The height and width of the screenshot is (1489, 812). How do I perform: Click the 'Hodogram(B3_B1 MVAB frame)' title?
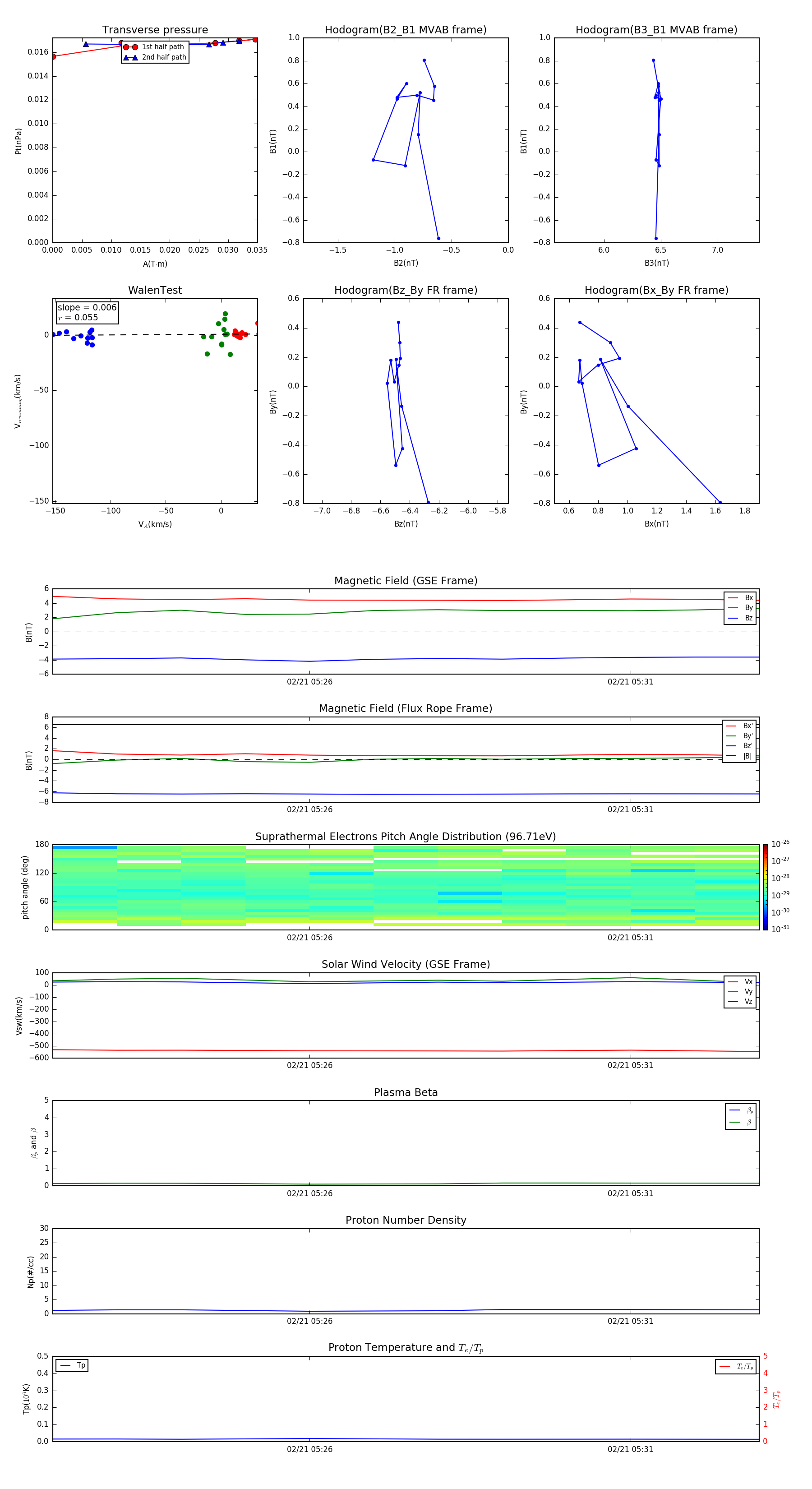point(656,29)
